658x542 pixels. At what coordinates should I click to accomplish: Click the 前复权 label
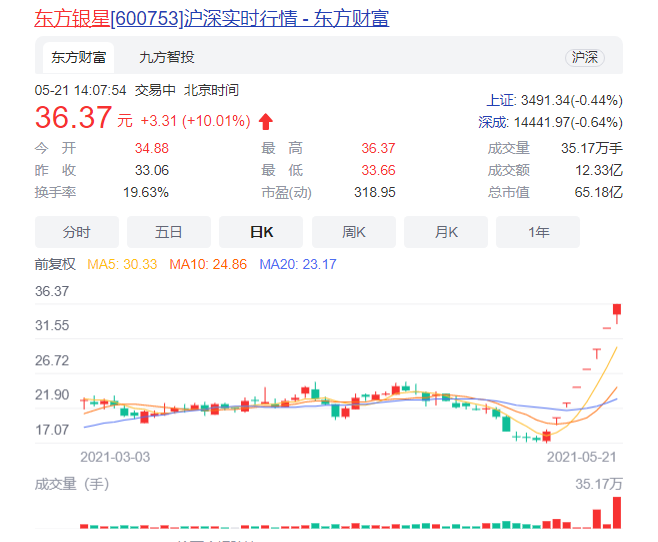(x=55, y=264)
